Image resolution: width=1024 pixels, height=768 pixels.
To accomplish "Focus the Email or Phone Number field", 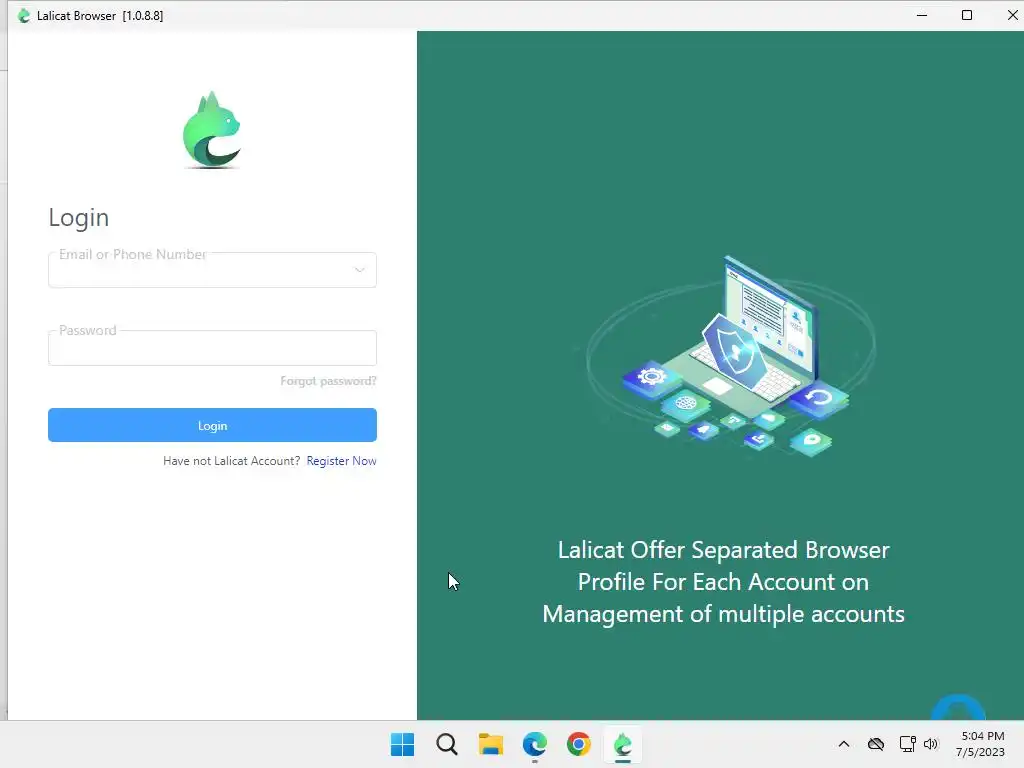I will tap(212, 270).
